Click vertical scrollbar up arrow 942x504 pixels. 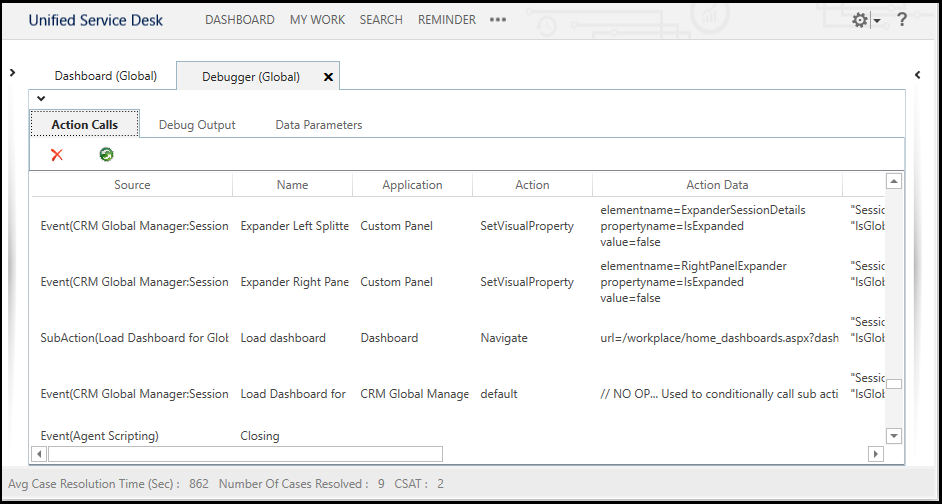click(x=894, y=181)
